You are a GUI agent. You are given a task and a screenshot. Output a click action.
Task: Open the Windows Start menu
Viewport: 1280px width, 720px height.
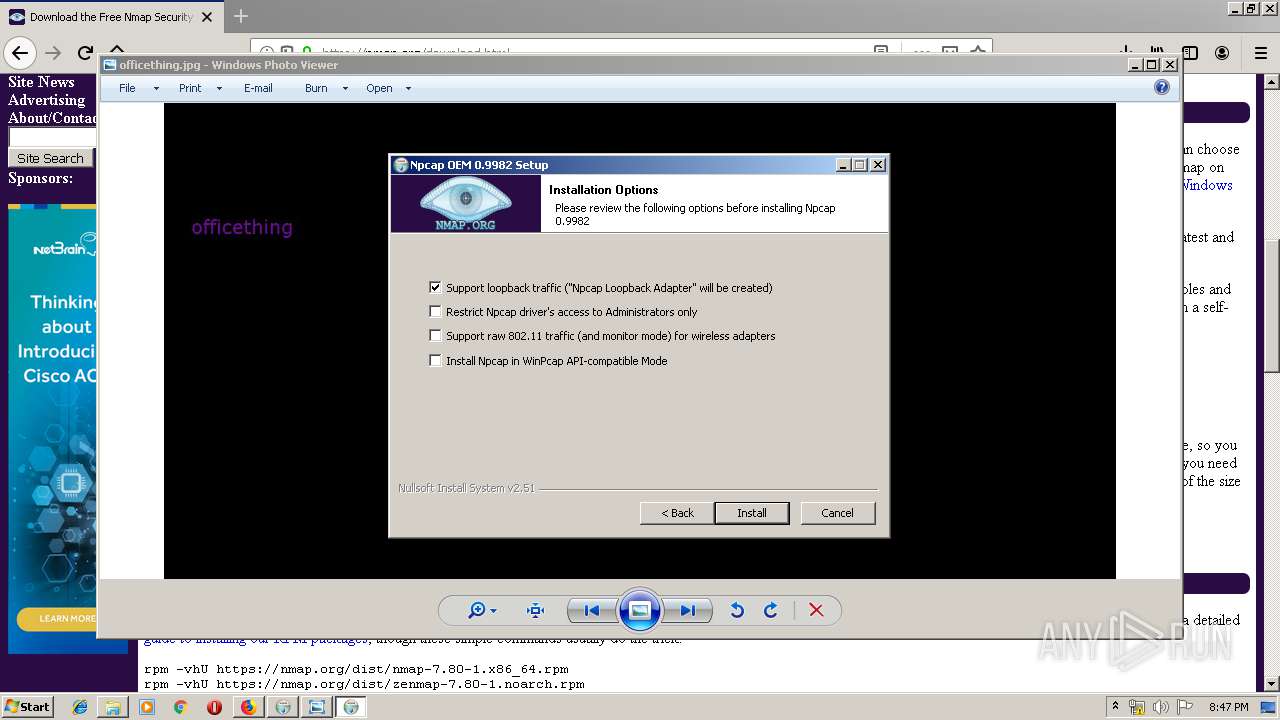[27, 707]
